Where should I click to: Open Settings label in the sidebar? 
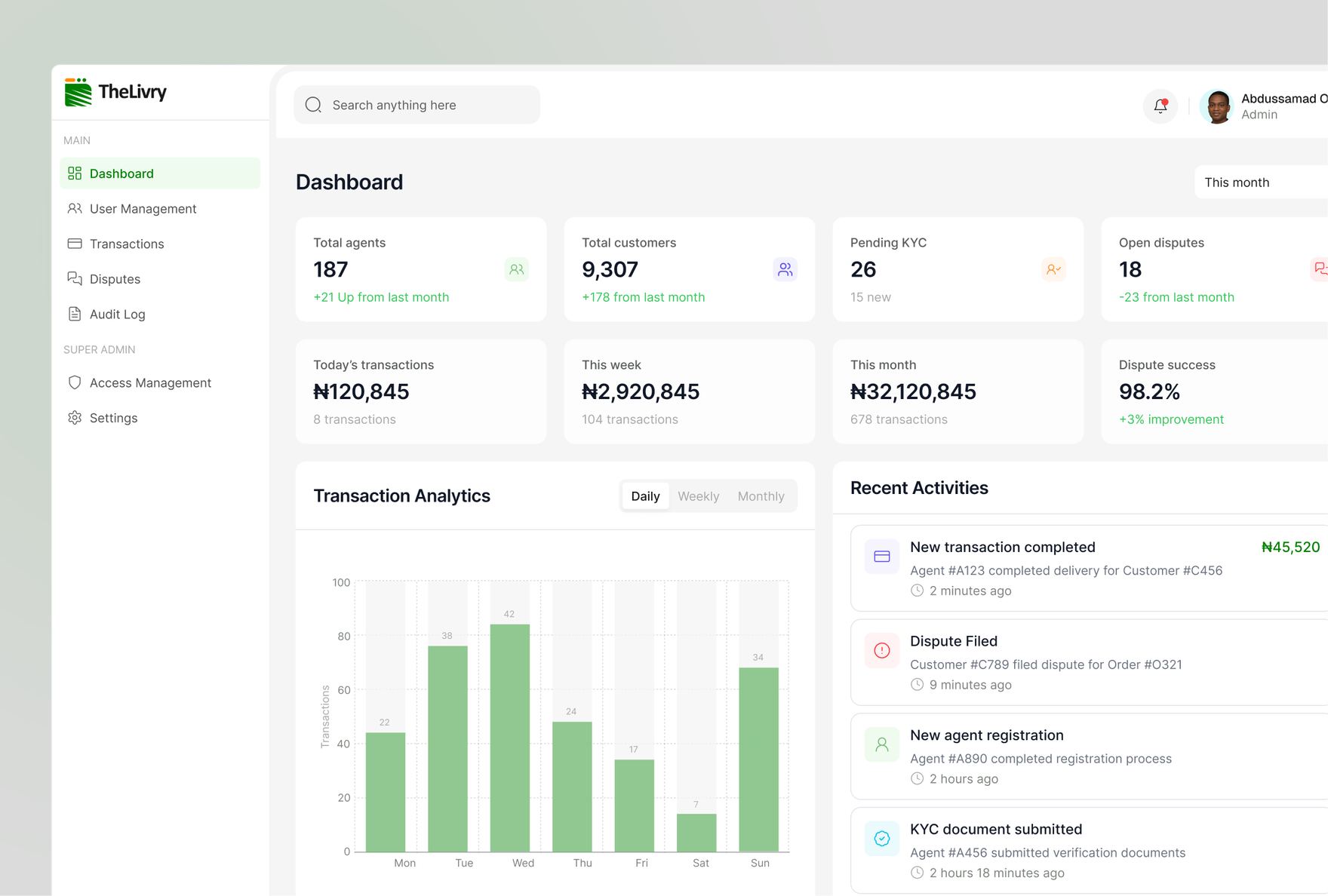[x=113, y=418]
